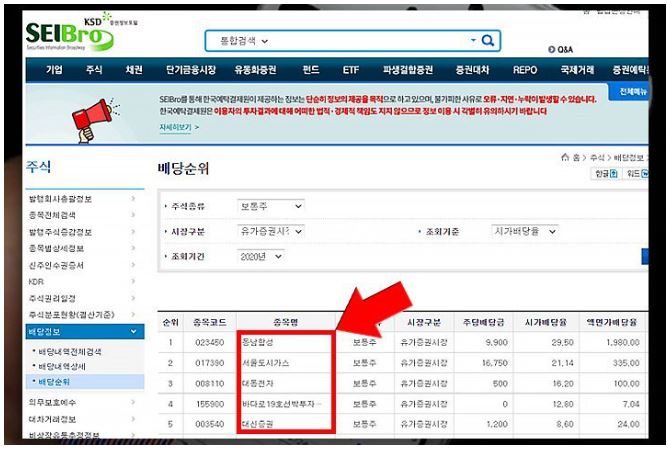Open the 파생결합증권 main menu
Viewport: 668px width, 450px height.
point(408,70)
